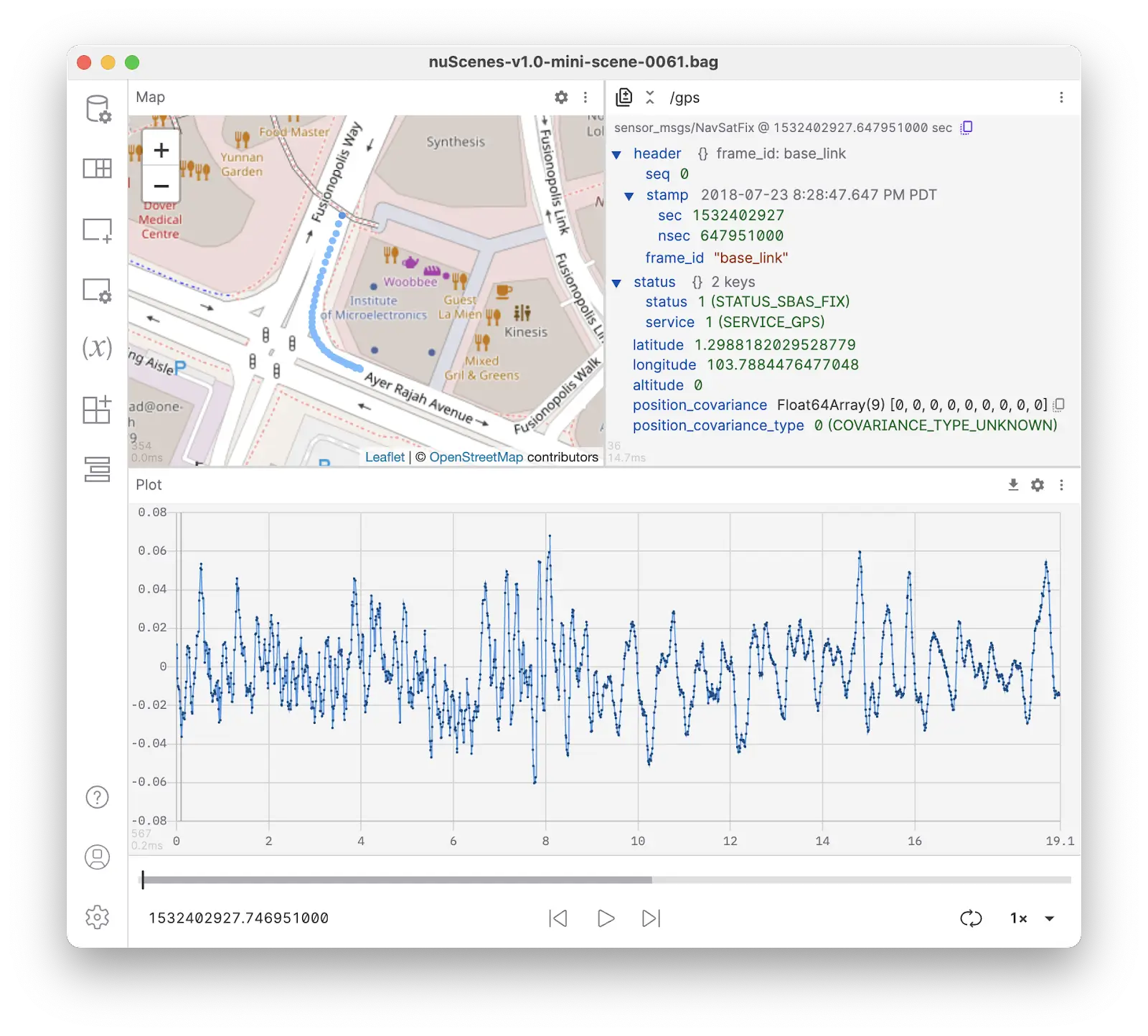Toggle expand-all icon beside /gps topic
The image size is (1148, 1036).
coord(650,98)
